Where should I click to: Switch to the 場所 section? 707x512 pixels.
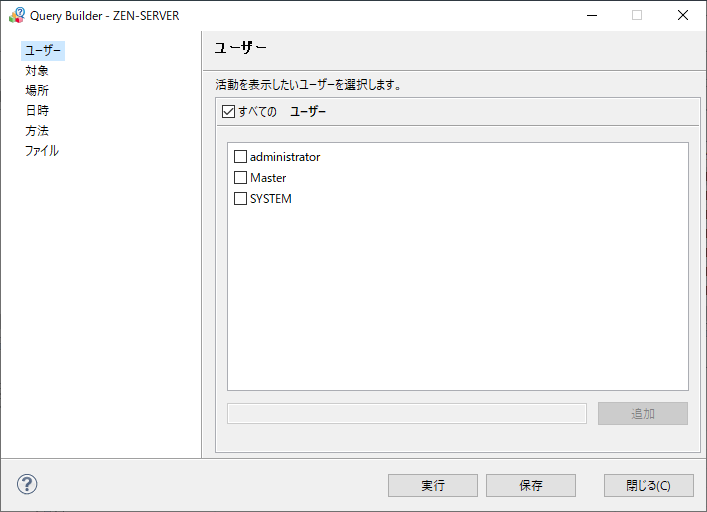[37, 91]
